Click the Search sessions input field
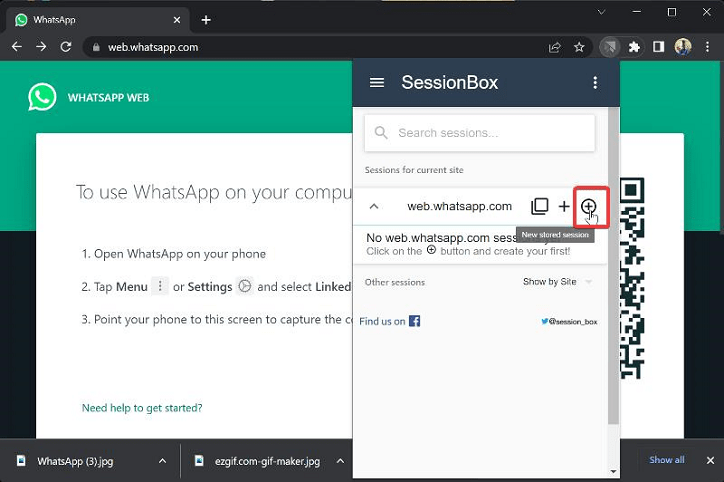Image resolution: width=724 pixels, height=482 pixels. click(x=479, y=133)
